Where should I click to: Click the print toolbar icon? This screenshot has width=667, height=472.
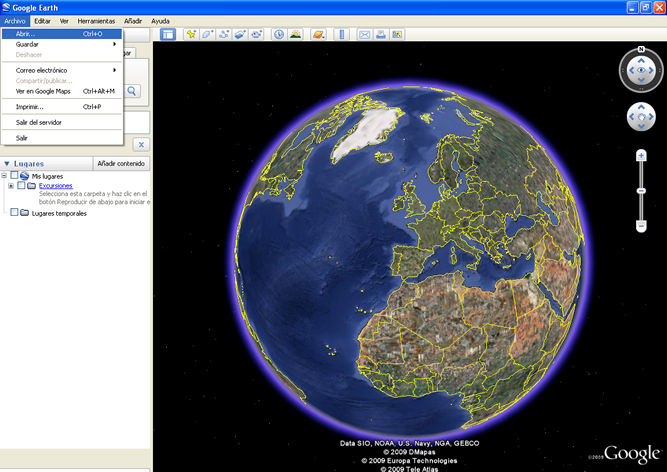pyautogui.click(x=381, y=34)
